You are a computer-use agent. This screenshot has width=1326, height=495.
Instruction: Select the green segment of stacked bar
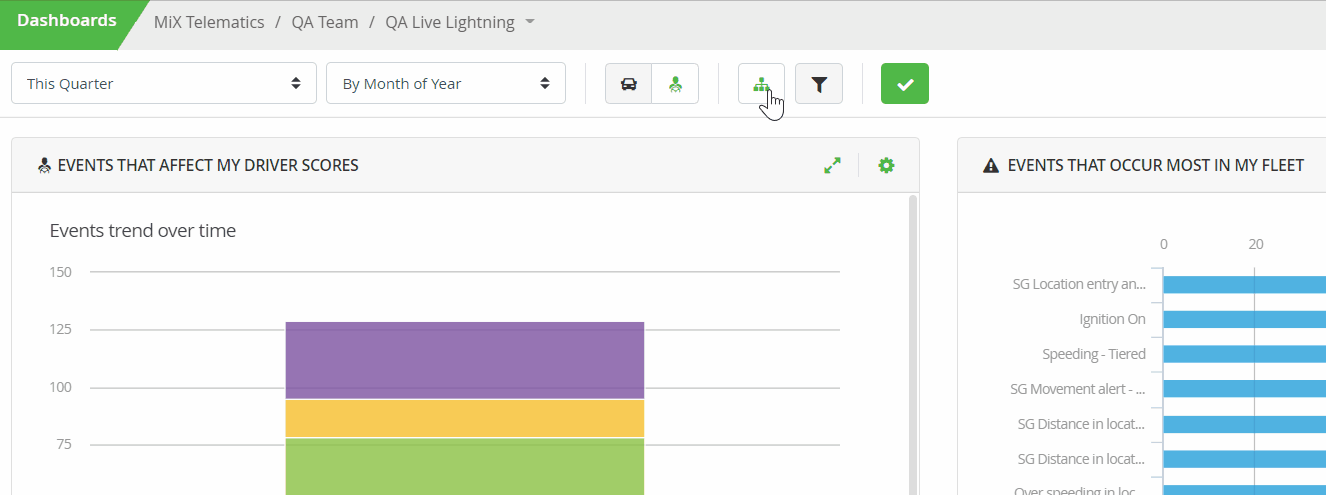pyautogui.click(x=465, y=466)
